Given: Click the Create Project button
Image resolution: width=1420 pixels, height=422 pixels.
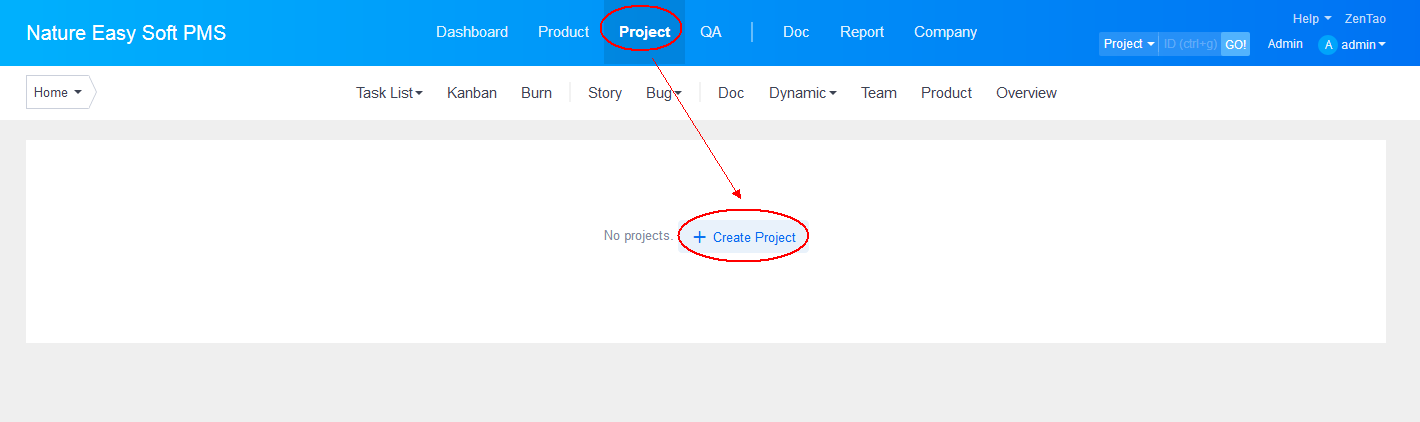Looking at the screenshot, I should click(744, 237).
